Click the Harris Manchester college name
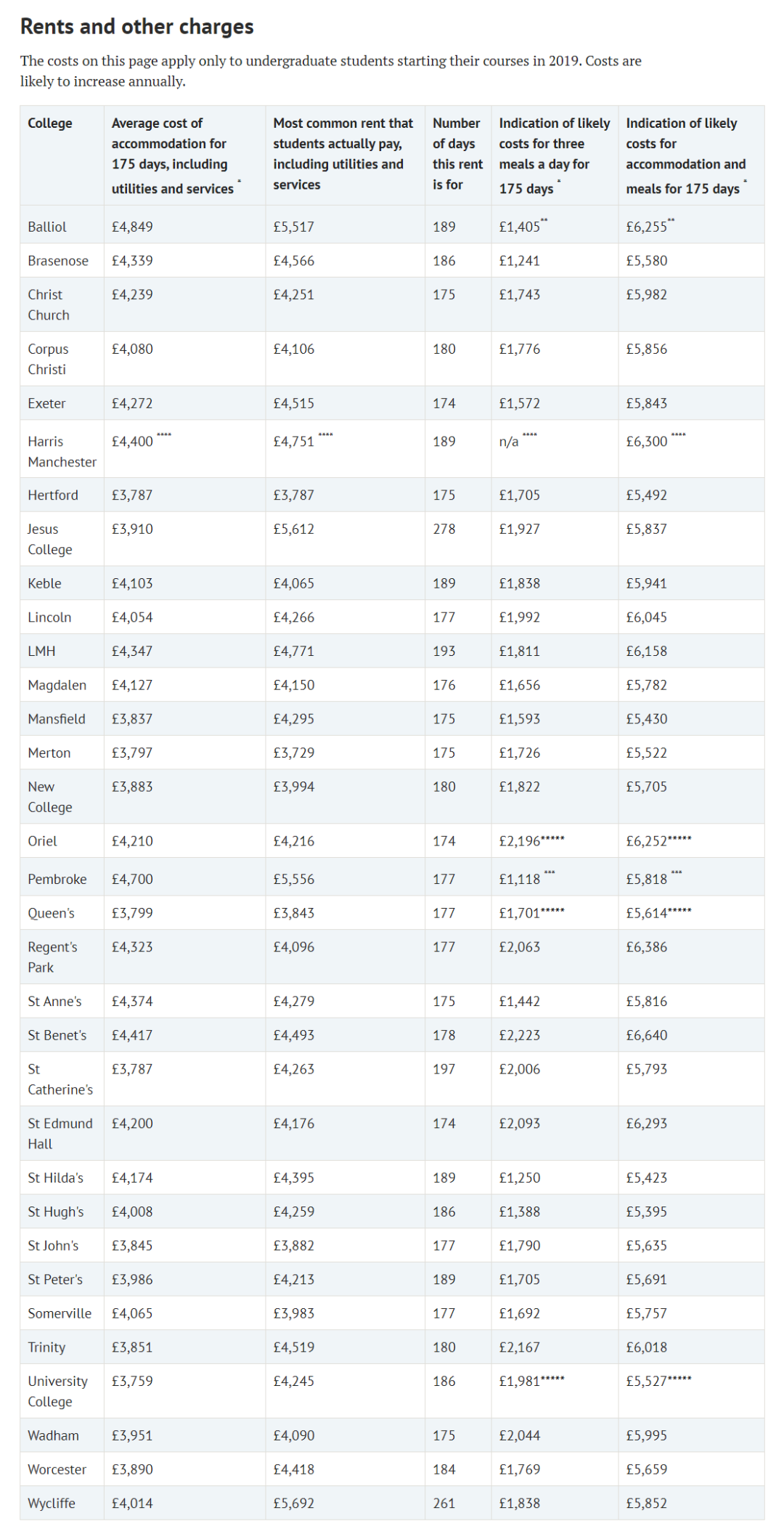The height and width of the screenshot is (1537, 784). pos(62,452)
